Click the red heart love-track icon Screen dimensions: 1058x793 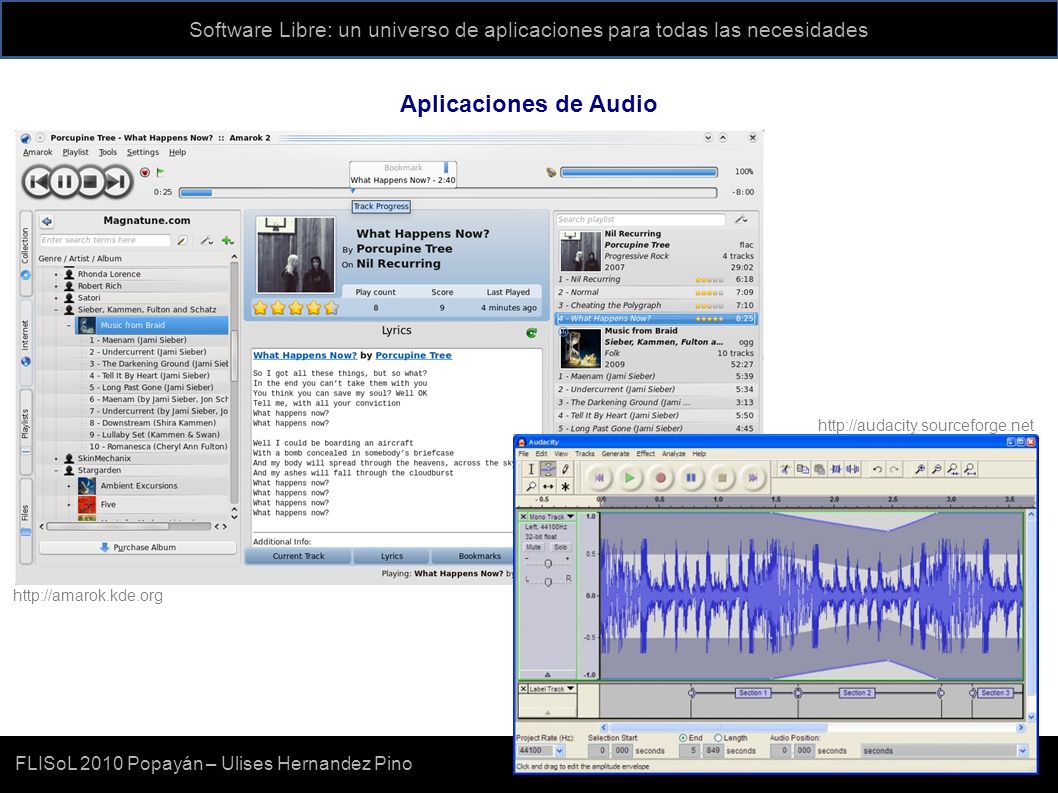[x=144, y=172]
